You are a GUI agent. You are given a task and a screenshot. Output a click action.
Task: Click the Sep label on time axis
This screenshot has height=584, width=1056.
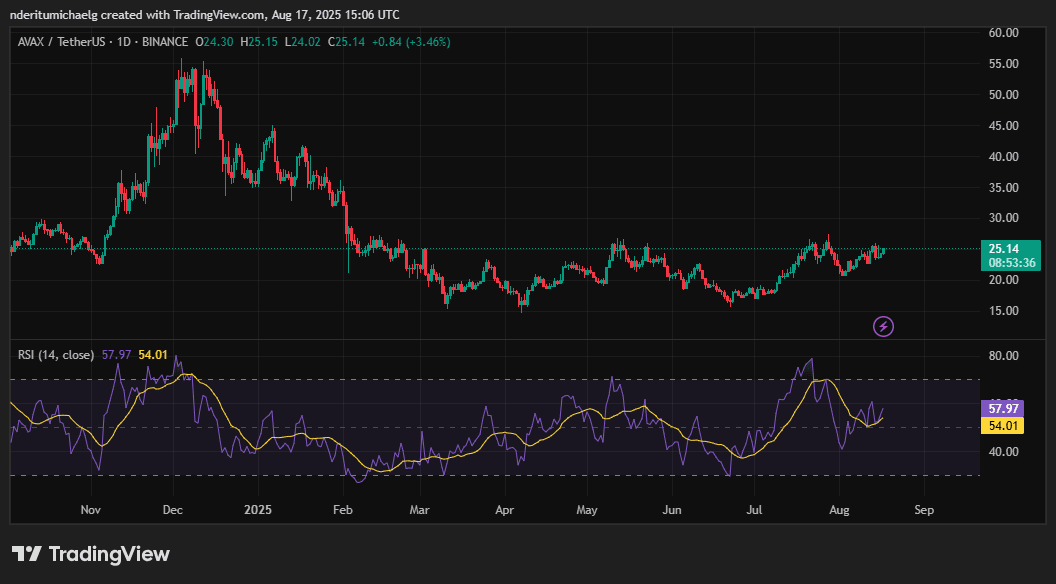tap(924, 510)
